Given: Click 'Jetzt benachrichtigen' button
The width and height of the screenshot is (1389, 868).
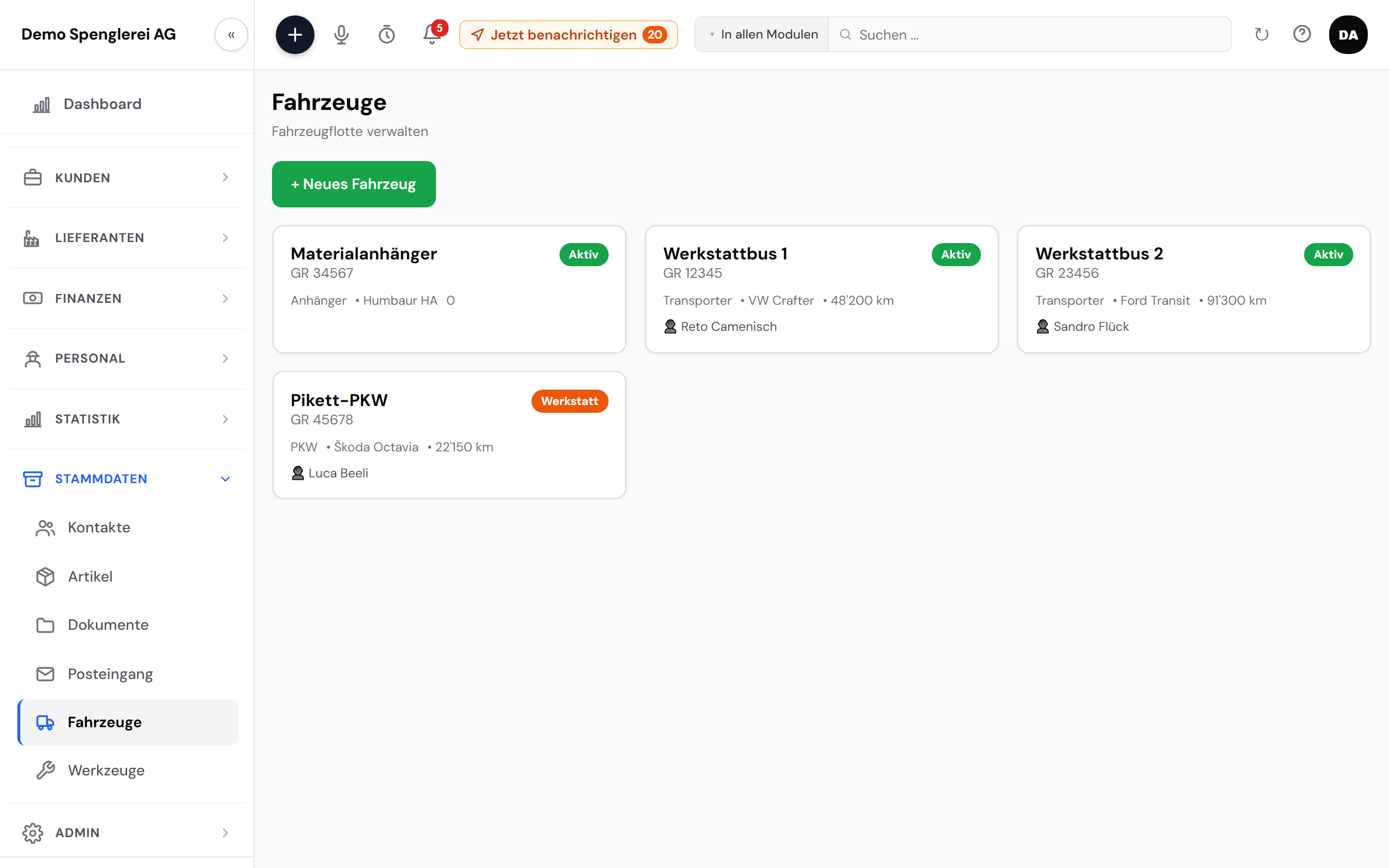Looking at the screenshot, I should [x=568, y=34].
